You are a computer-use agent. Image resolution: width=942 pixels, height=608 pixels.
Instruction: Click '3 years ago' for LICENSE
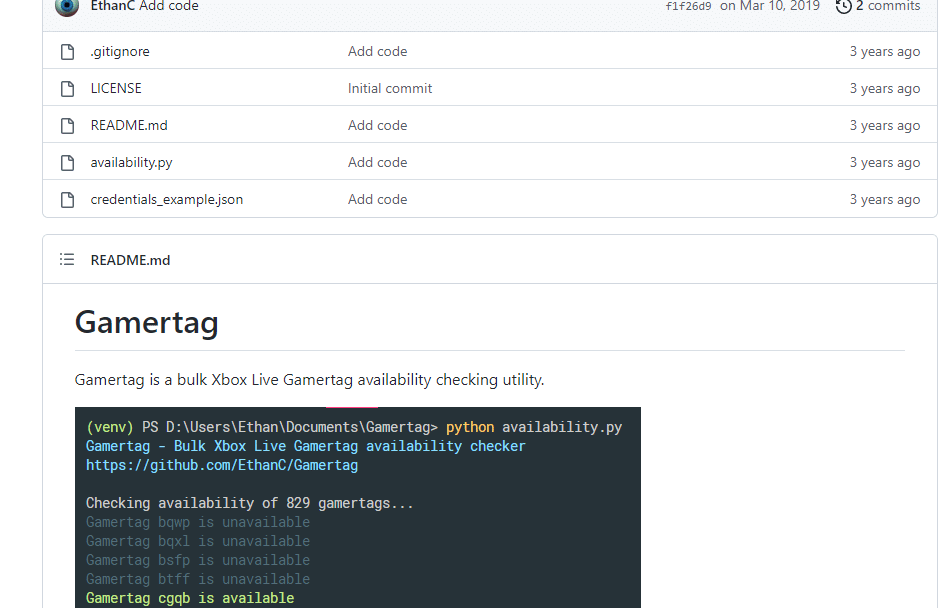click(x=884, y=89)
